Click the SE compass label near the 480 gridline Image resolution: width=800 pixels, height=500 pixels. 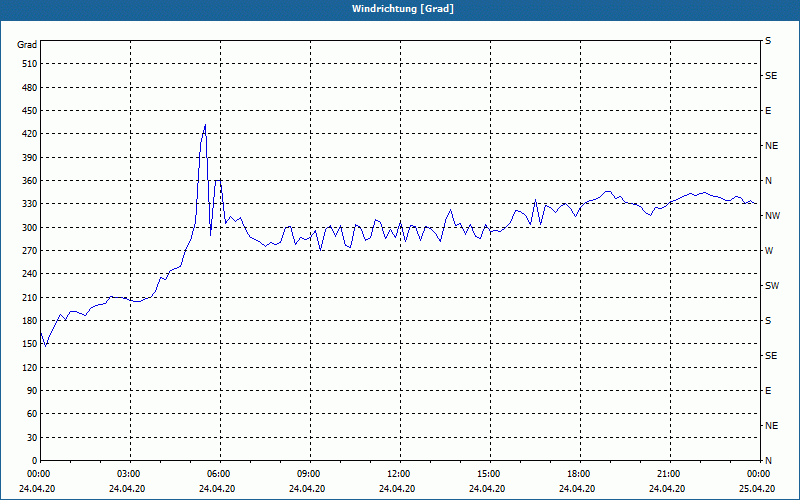771,76
